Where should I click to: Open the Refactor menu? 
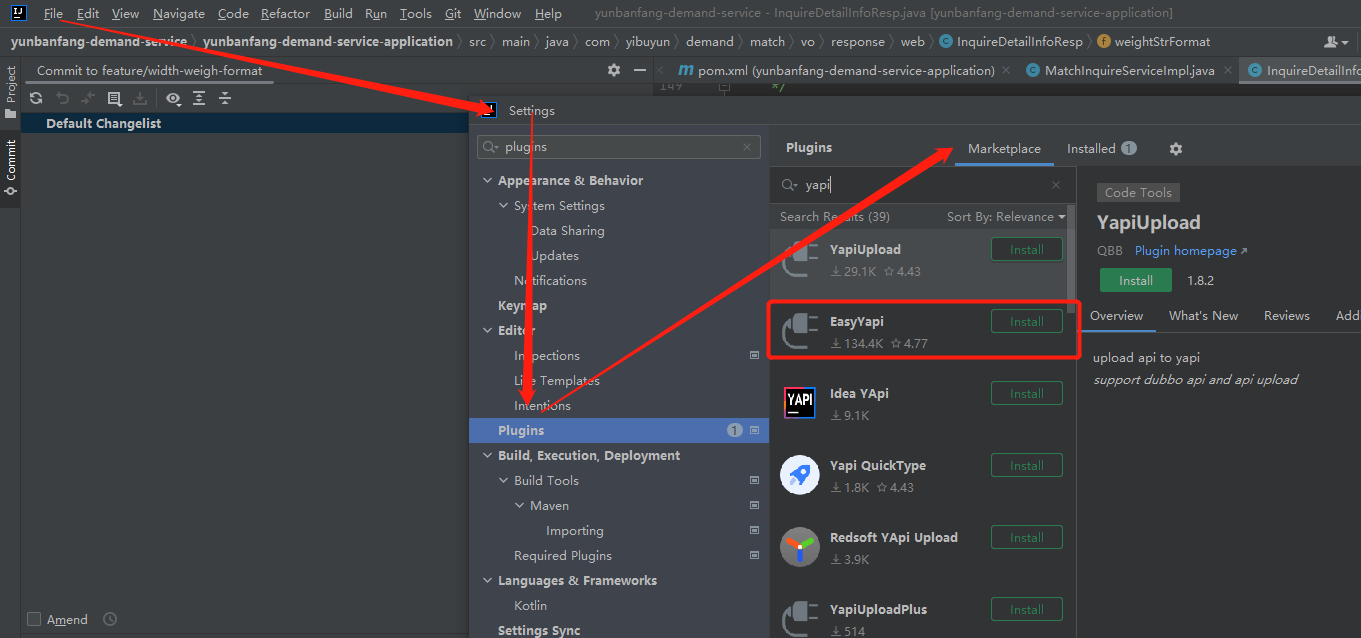pyautogui.click(x=285, y=13)
